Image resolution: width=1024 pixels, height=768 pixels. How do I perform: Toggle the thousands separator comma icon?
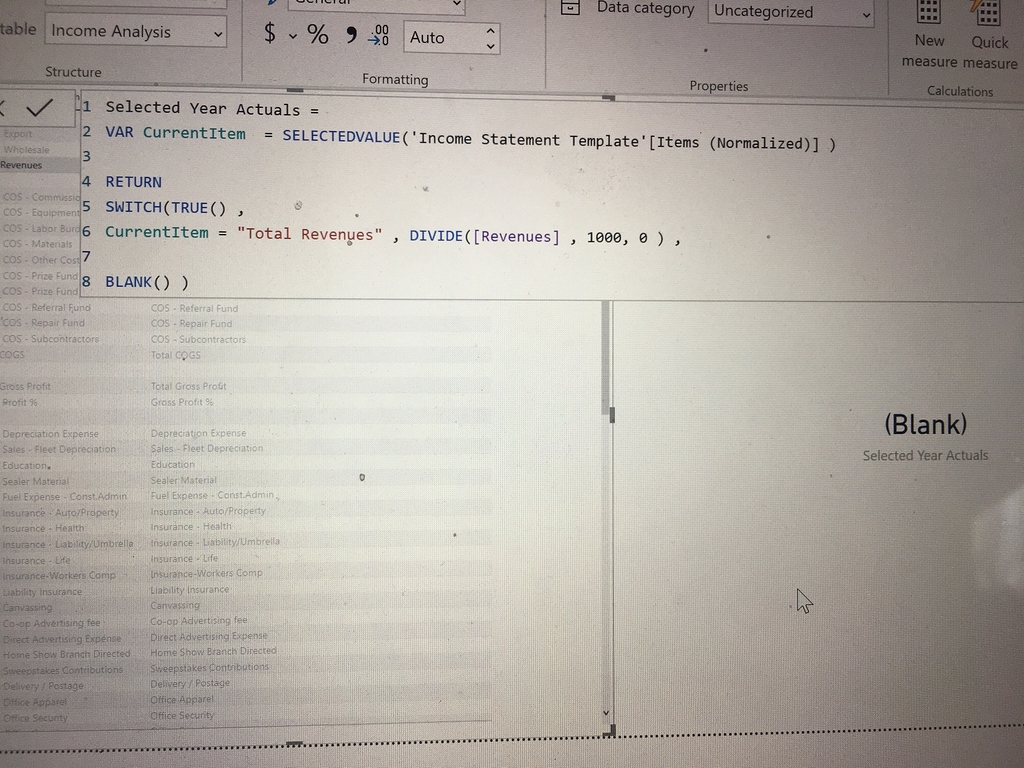coord(350,35)
